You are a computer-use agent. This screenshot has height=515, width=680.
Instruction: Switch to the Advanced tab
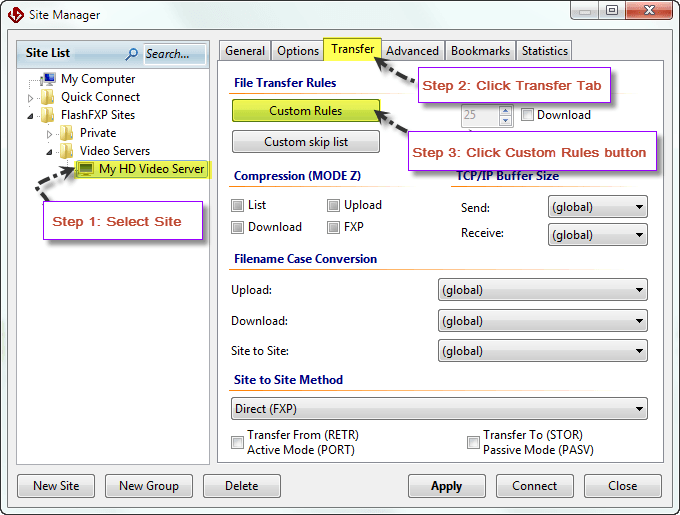[x=412, y=51]
